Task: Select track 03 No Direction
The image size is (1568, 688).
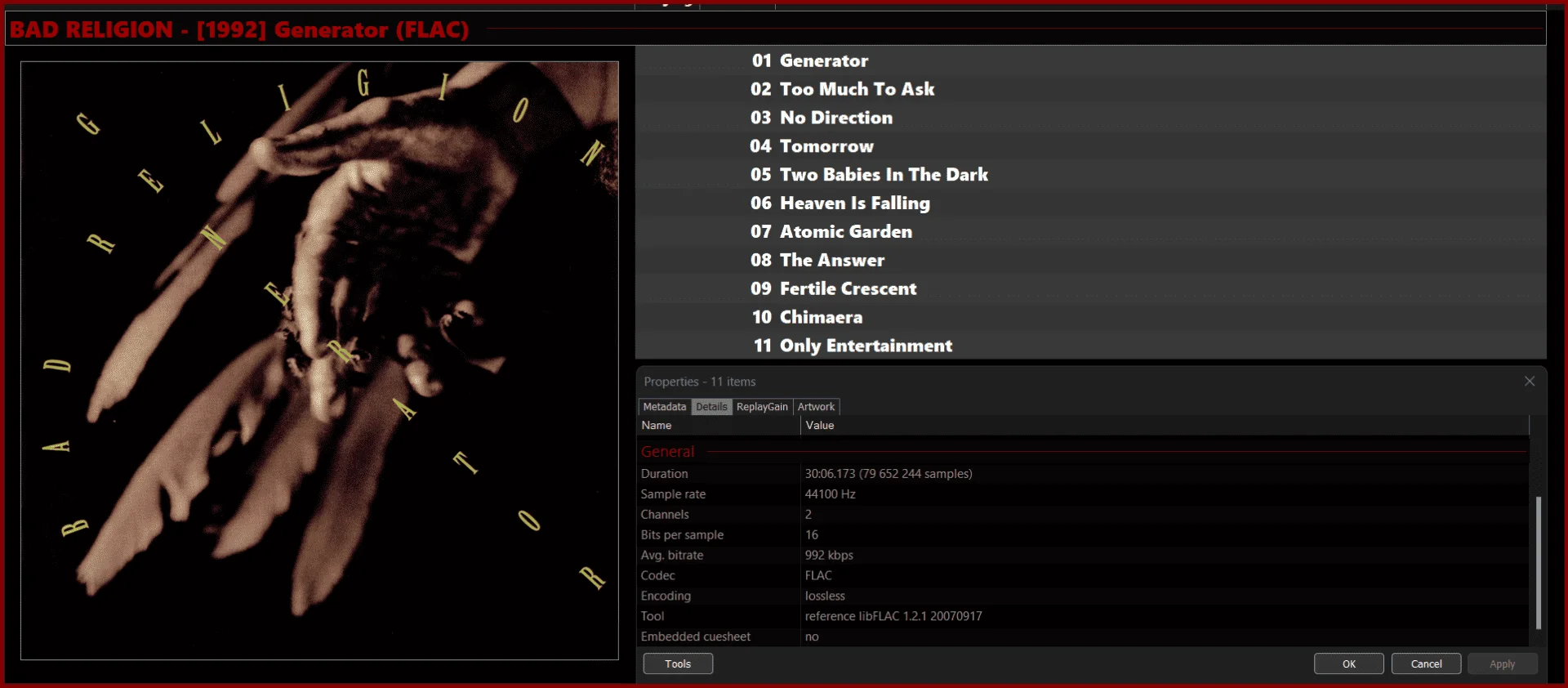Action: pyautogui.click(x=1091, y=118)
